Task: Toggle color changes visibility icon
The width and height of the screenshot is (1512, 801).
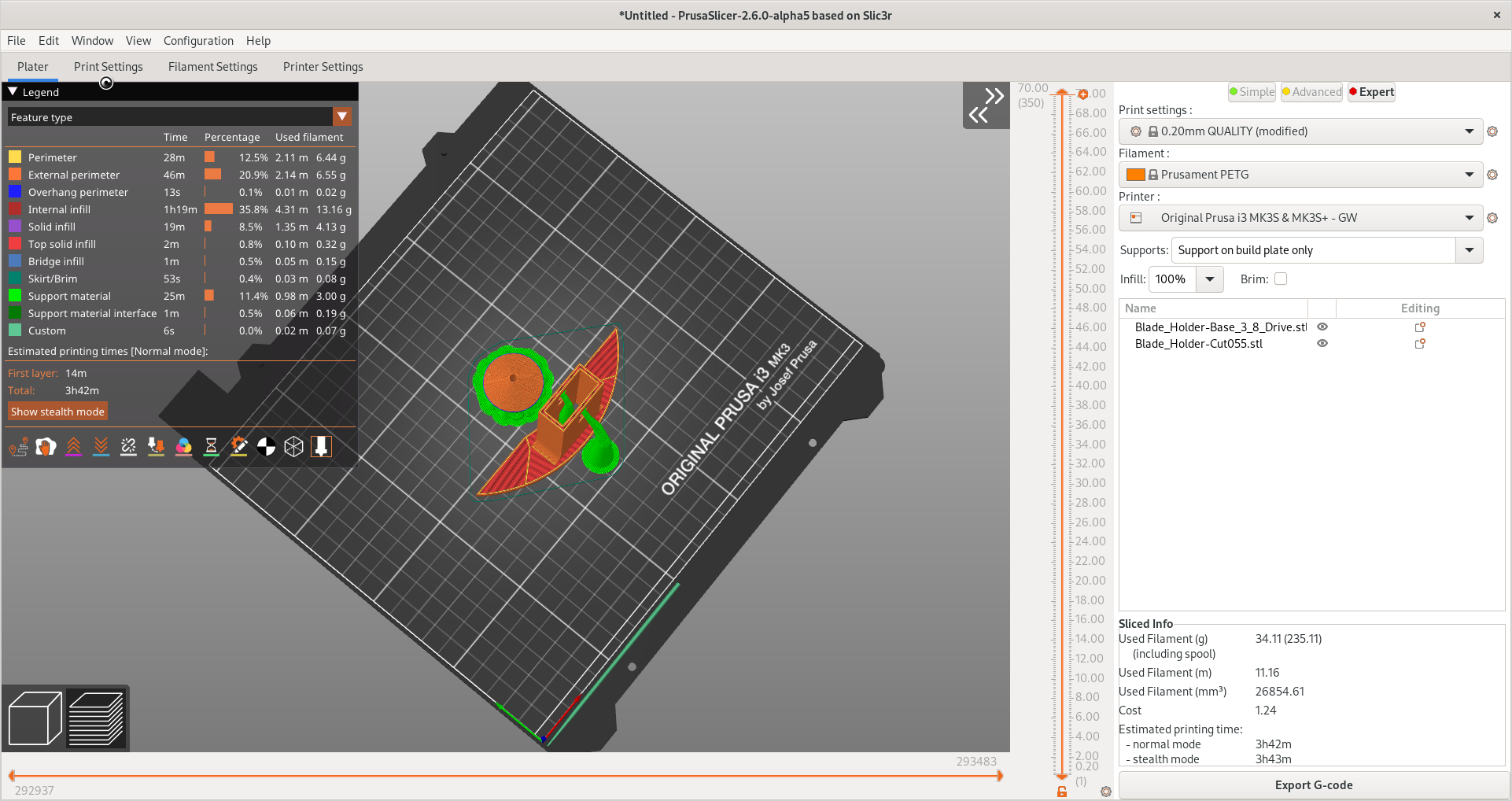Action: [184, 447]
